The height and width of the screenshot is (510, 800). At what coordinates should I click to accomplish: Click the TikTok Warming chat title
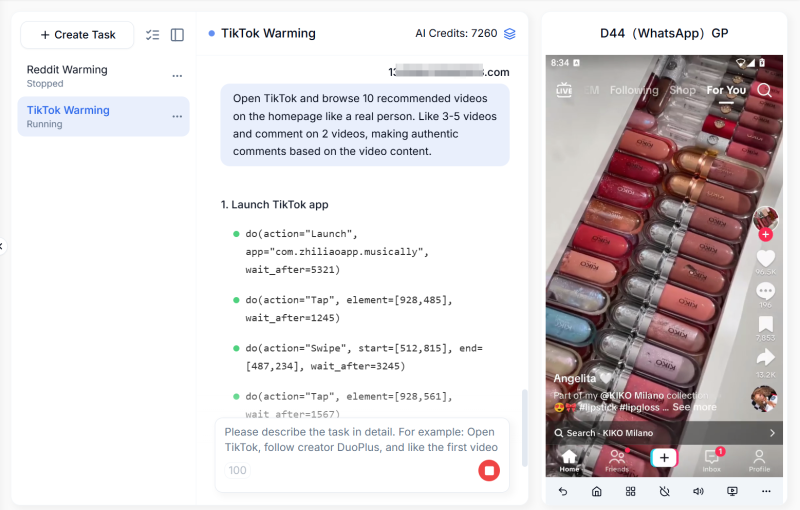coord(268,33)
